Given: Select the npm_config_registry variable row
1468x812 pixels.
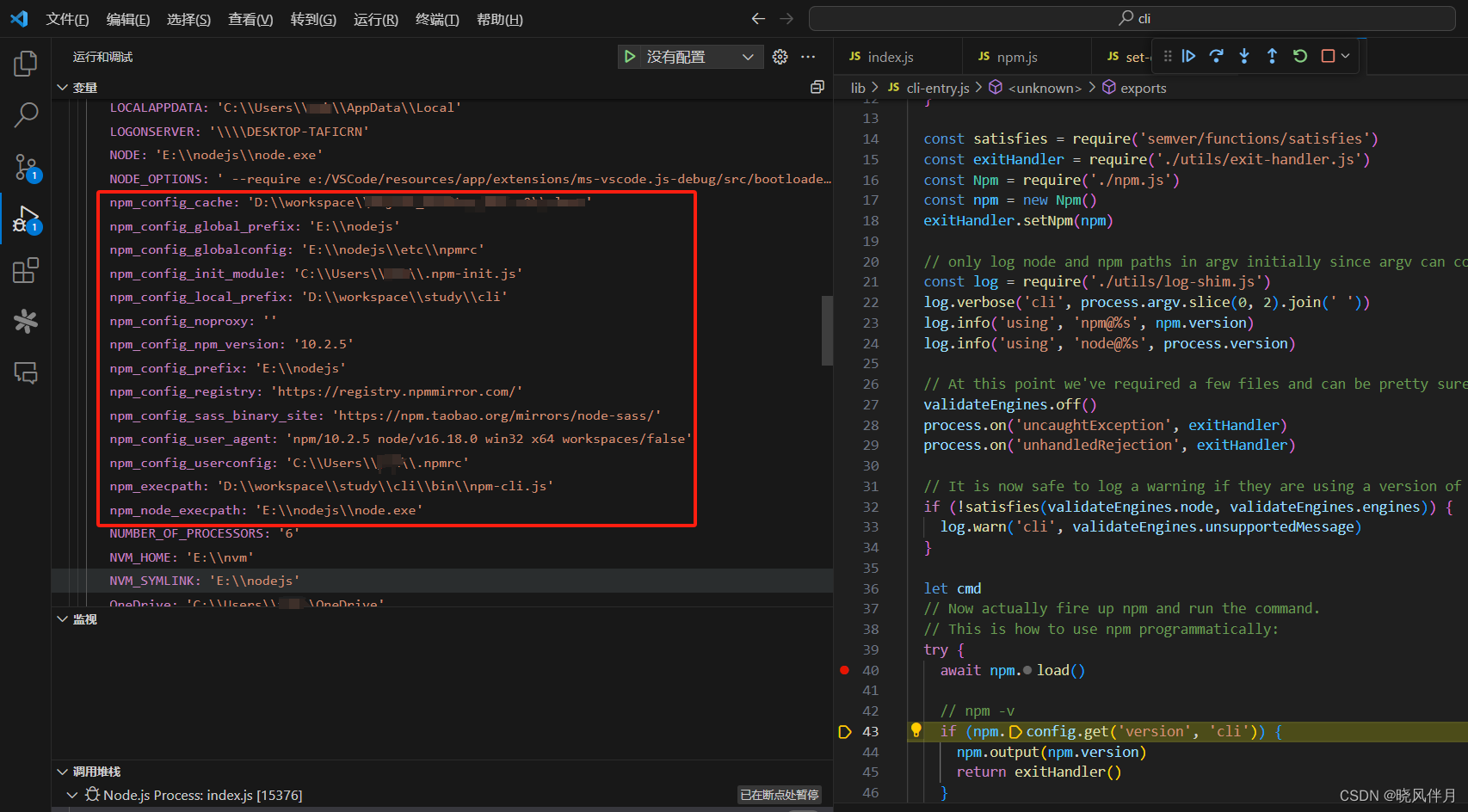Looking at the screenshot, I should (x=442, y=391).
